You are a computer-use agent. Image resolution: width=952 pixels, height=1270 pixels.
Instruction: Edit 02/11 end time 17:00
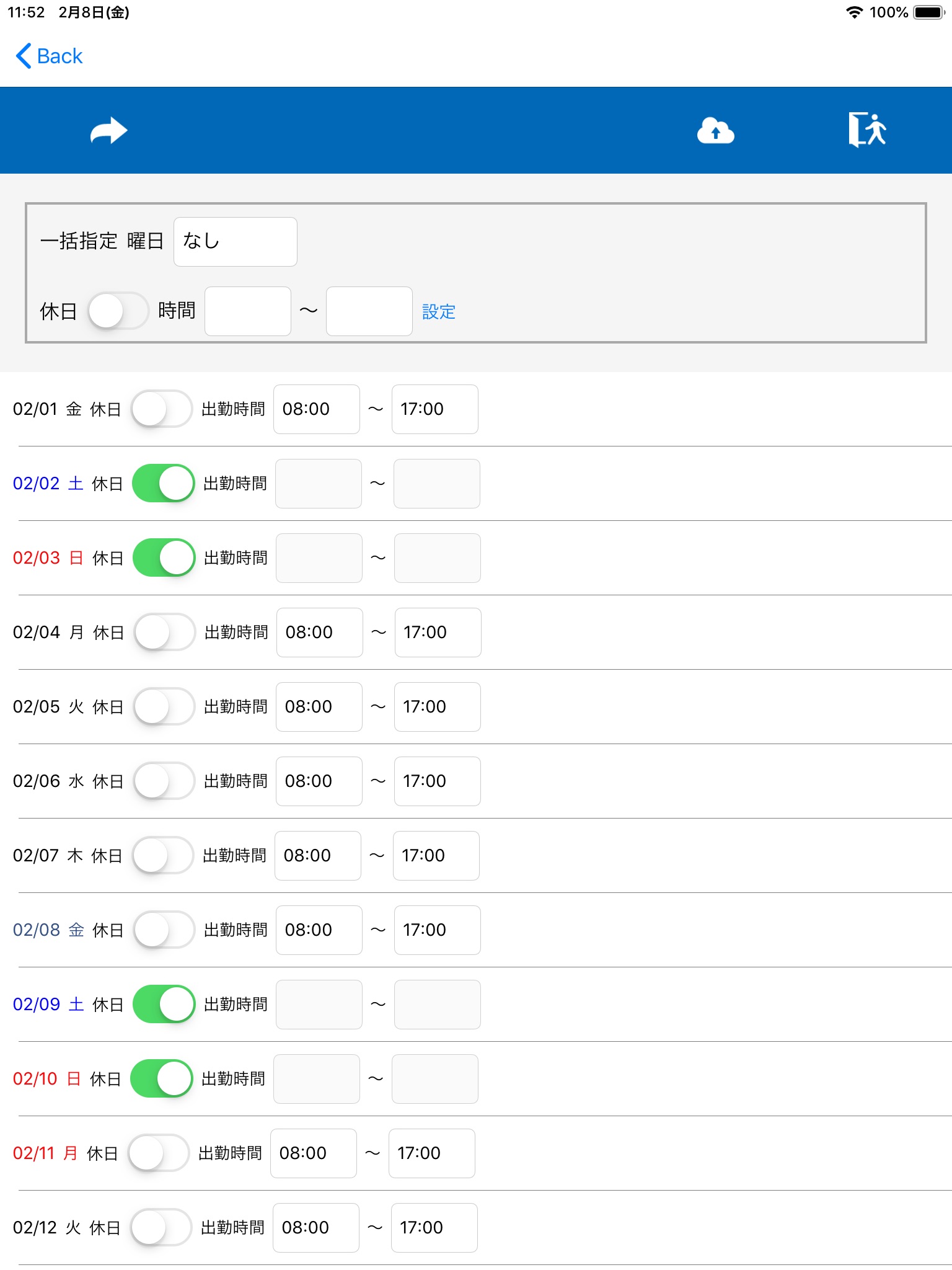pos(432,1153)
